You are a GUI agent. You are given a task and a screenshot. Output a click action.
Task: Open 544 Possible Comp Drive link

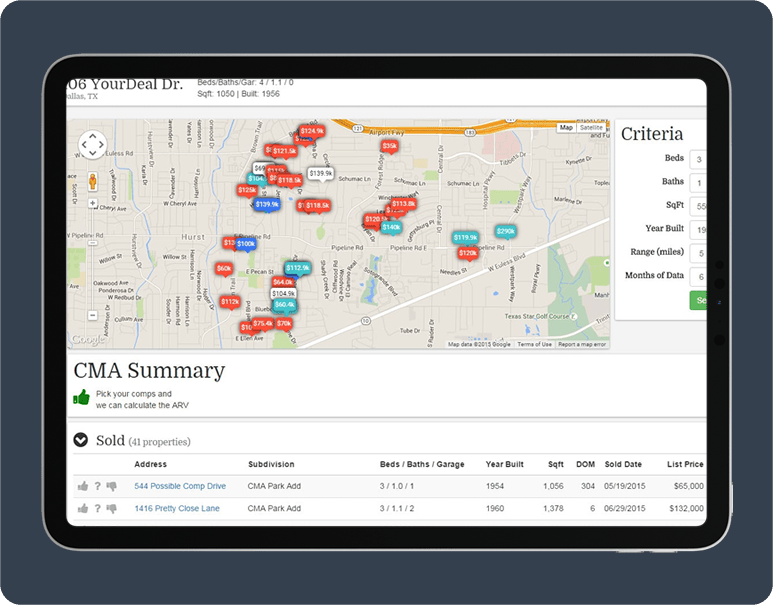(180, 486)
